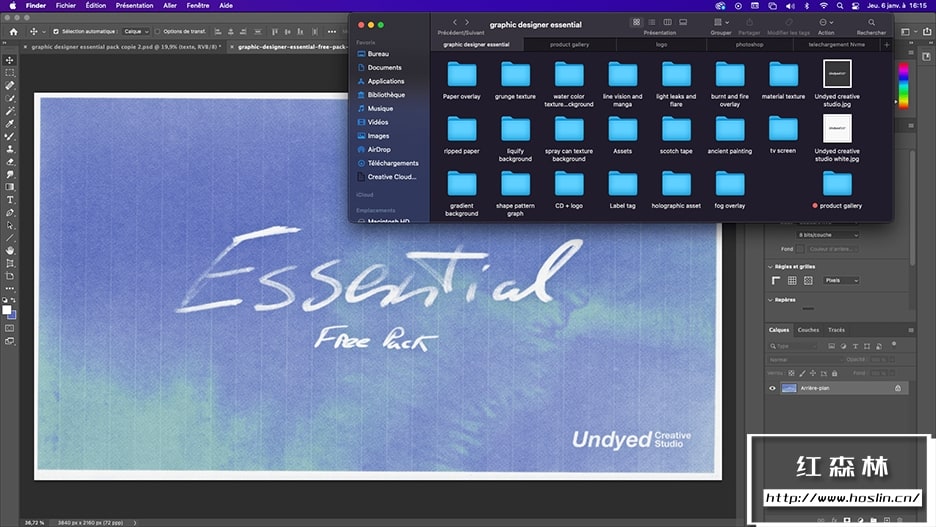The height and width of the screenshot is (527, 936).
Task: Click the foreground color swatch
Action: (x=7, y=310)
